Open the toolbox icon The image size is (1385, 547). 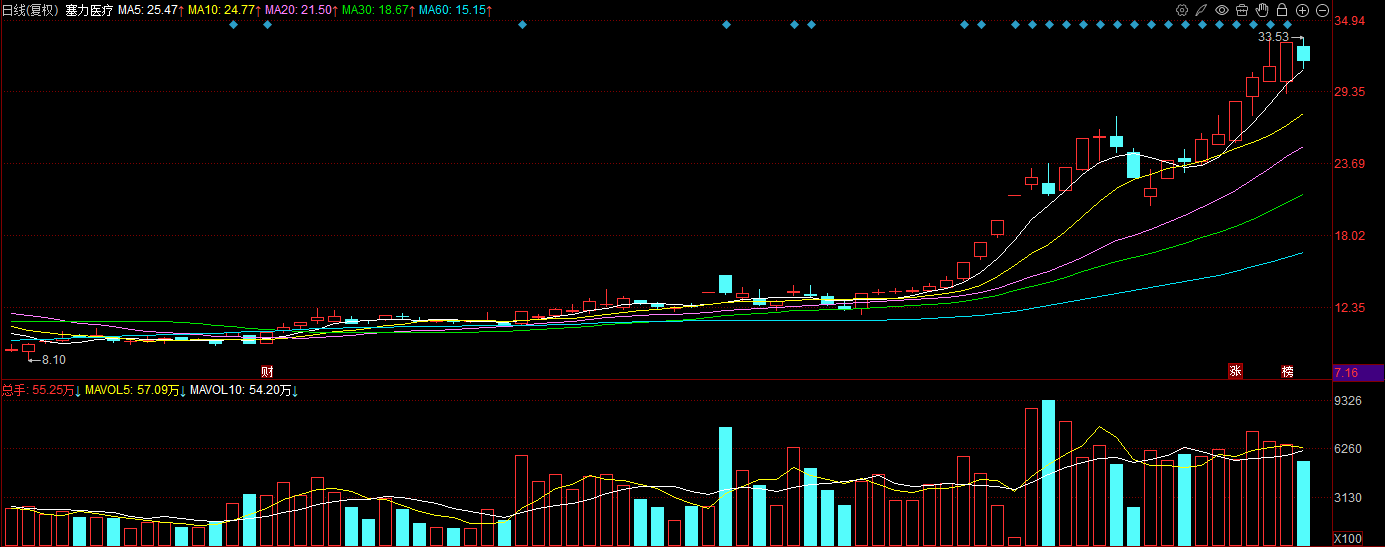click(1242, 10)
